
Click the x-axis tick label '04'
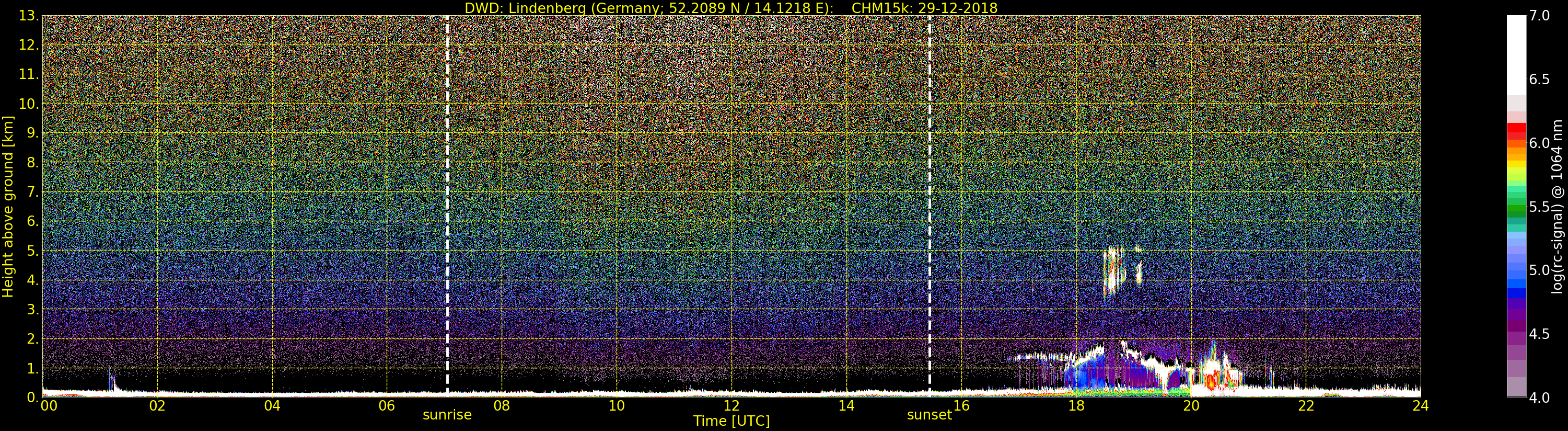coord(272,405)
